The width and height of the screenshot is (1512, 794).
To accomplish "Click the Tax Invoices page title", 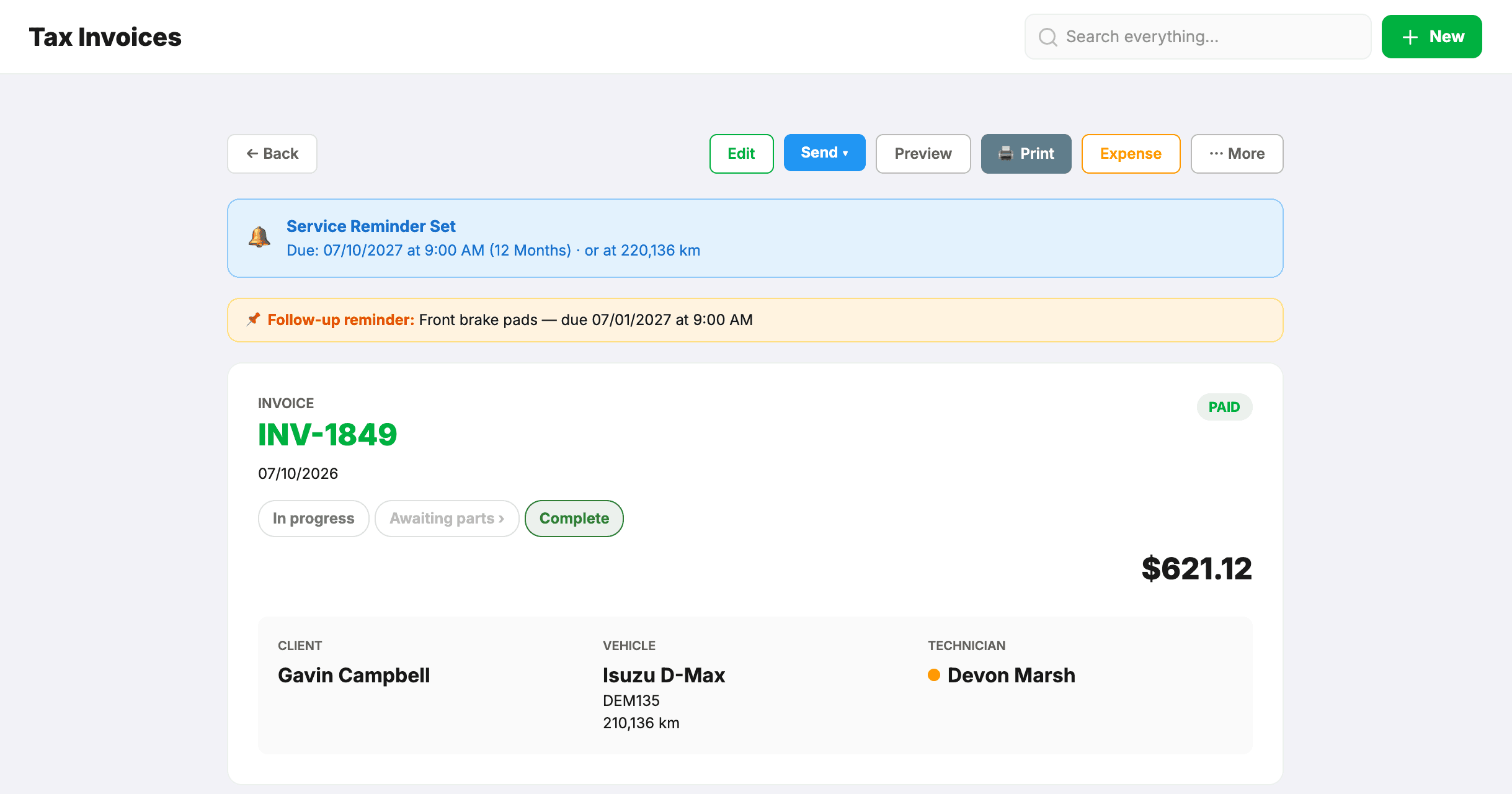I will coord(105,37).
